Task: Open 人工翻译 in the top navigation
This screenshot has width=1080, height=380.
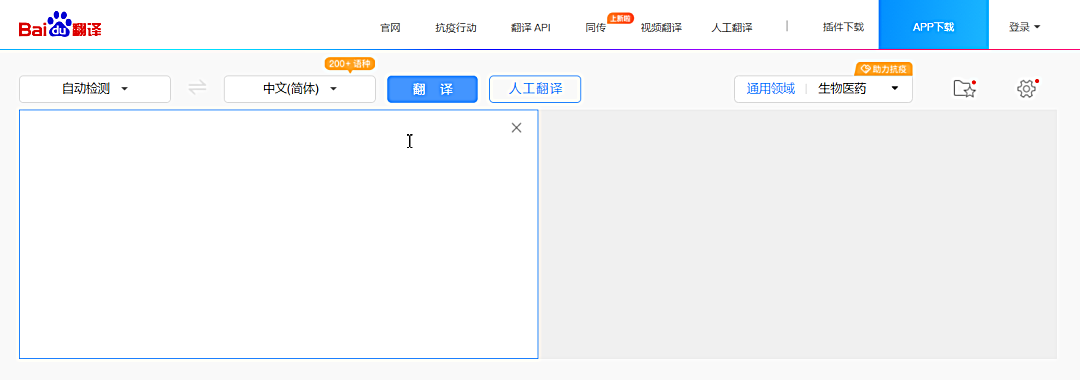Action: (x=731, y=28)
